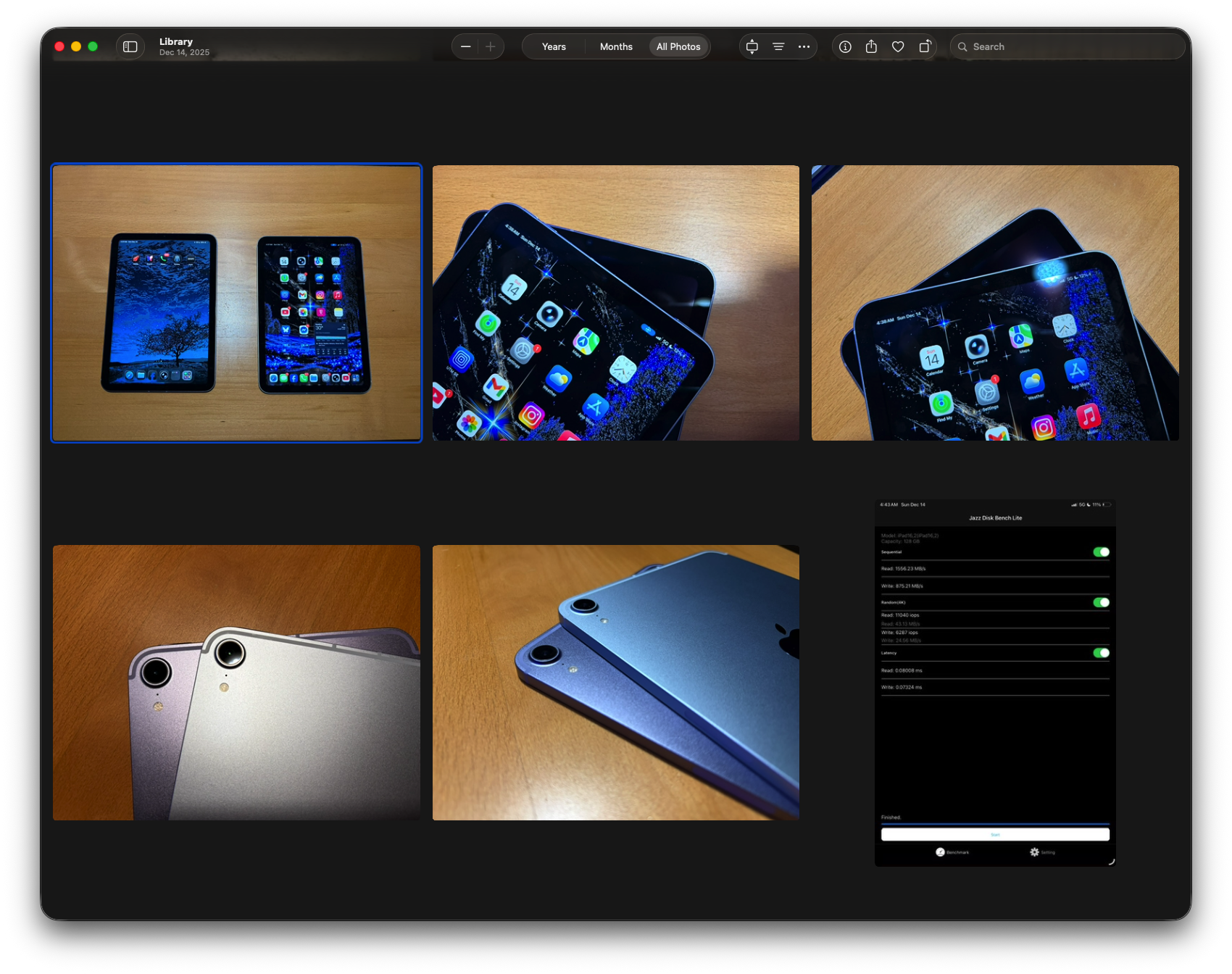Select the top-middle stacked iPads photo
The image size is (1232, 974).
point(616,303)
